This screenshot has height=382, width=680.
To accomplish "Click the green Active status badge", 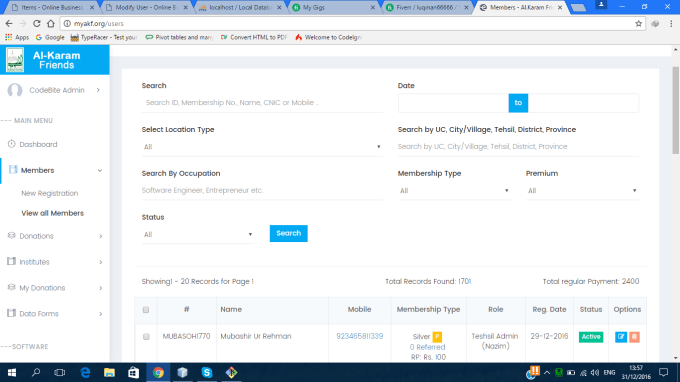I will [x=591, y=337].
